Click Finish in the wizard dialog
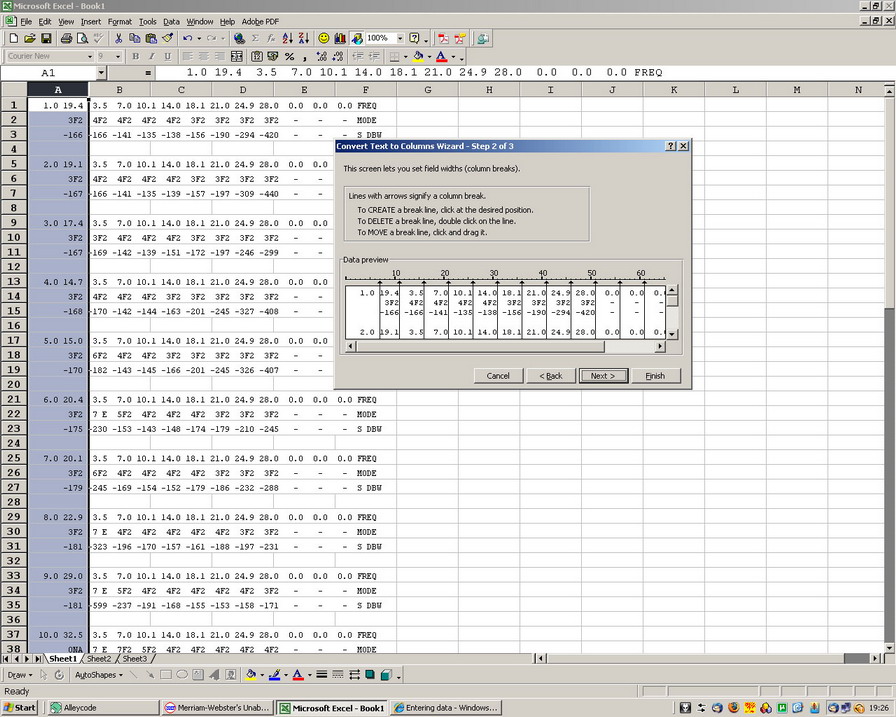 (655, 376)
